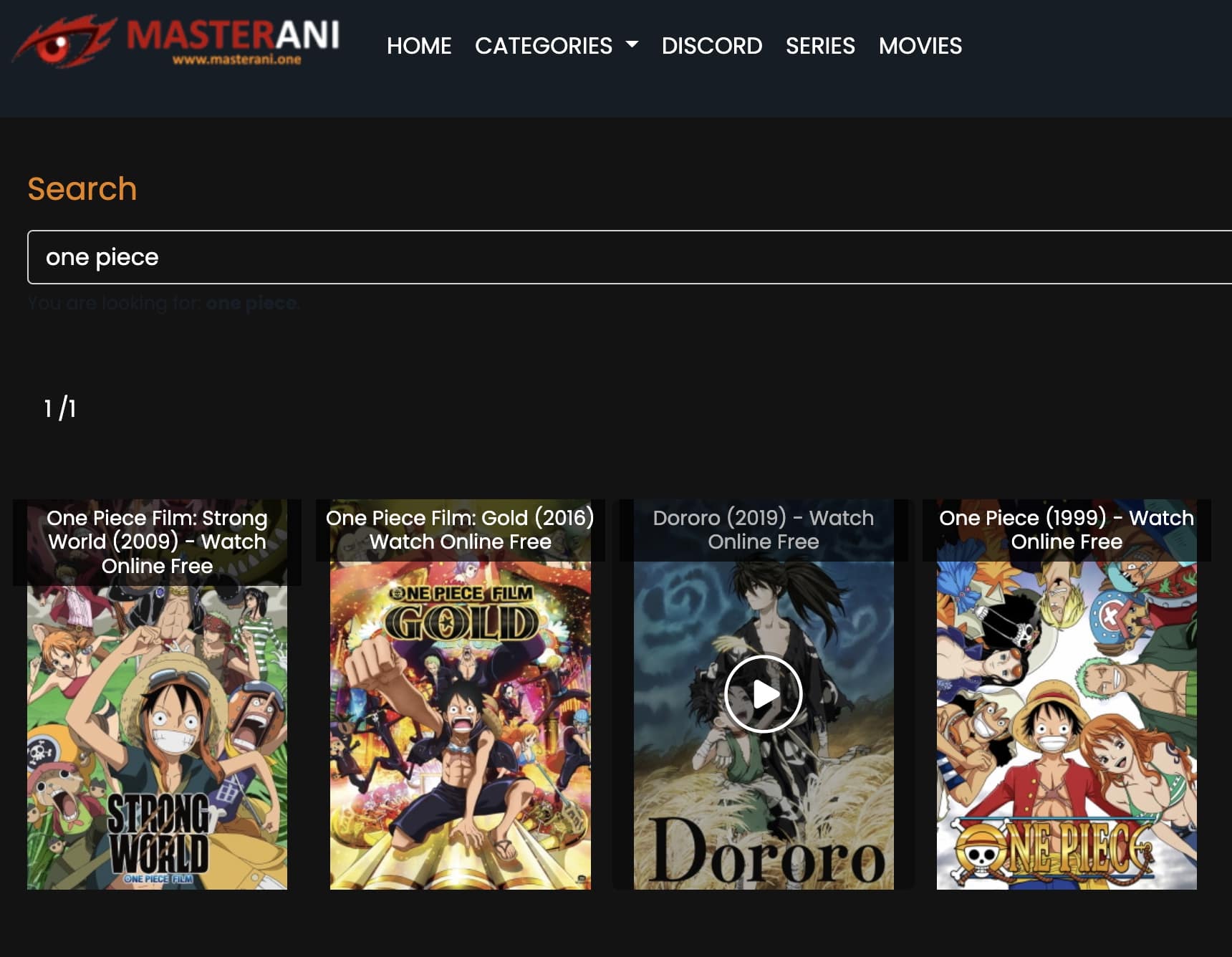
Task: Open the MOVIES section
Action: pos(920,46)
